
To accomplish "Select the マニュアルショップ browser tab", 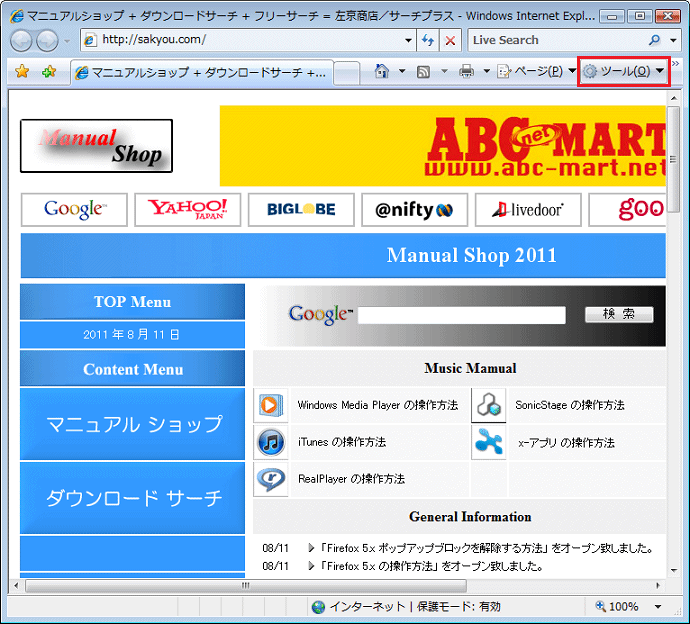I will (202, 73).
